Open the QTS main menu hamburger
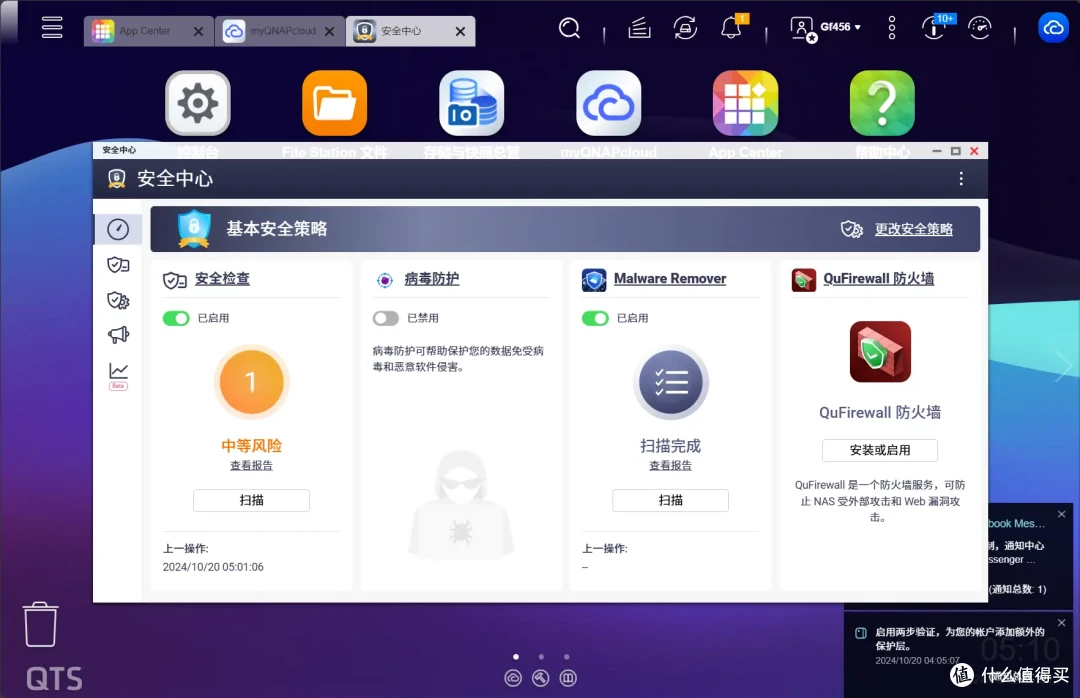 52,28
